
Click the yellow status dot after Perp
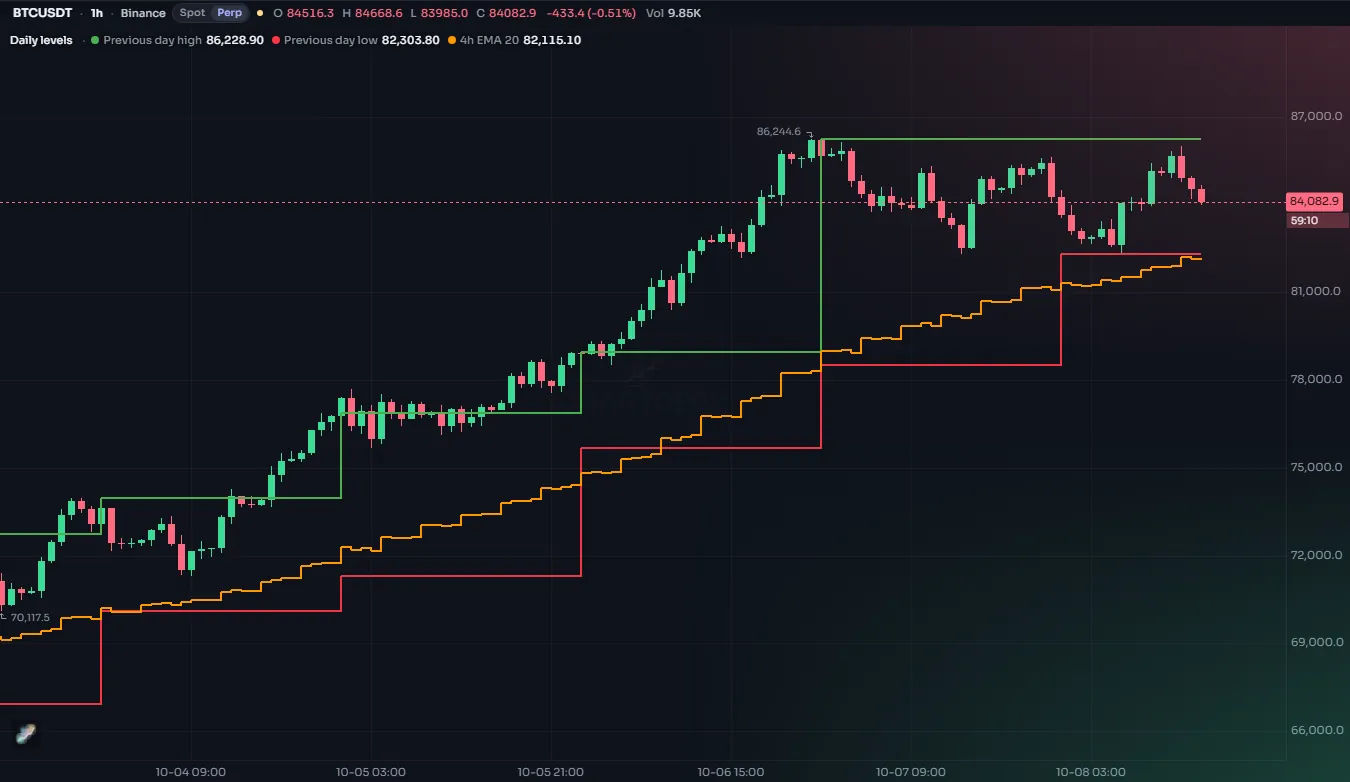[260, 13]
